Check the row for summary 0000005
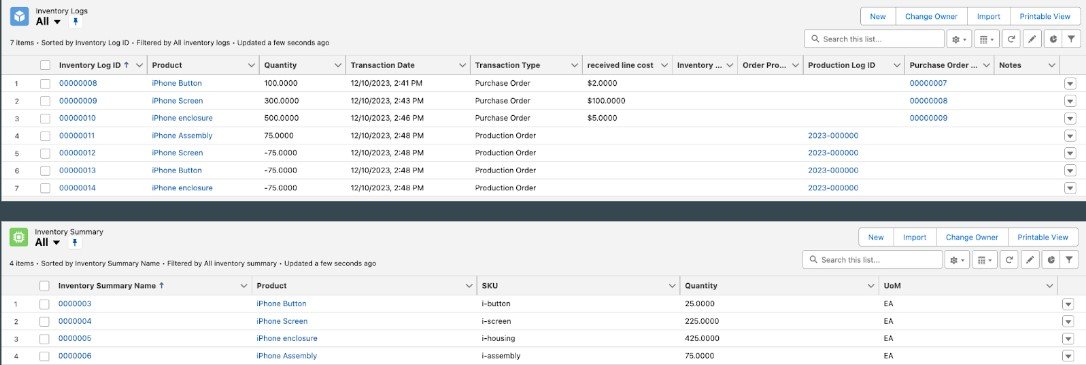1086x365 pixels. [x=44, y=339]
